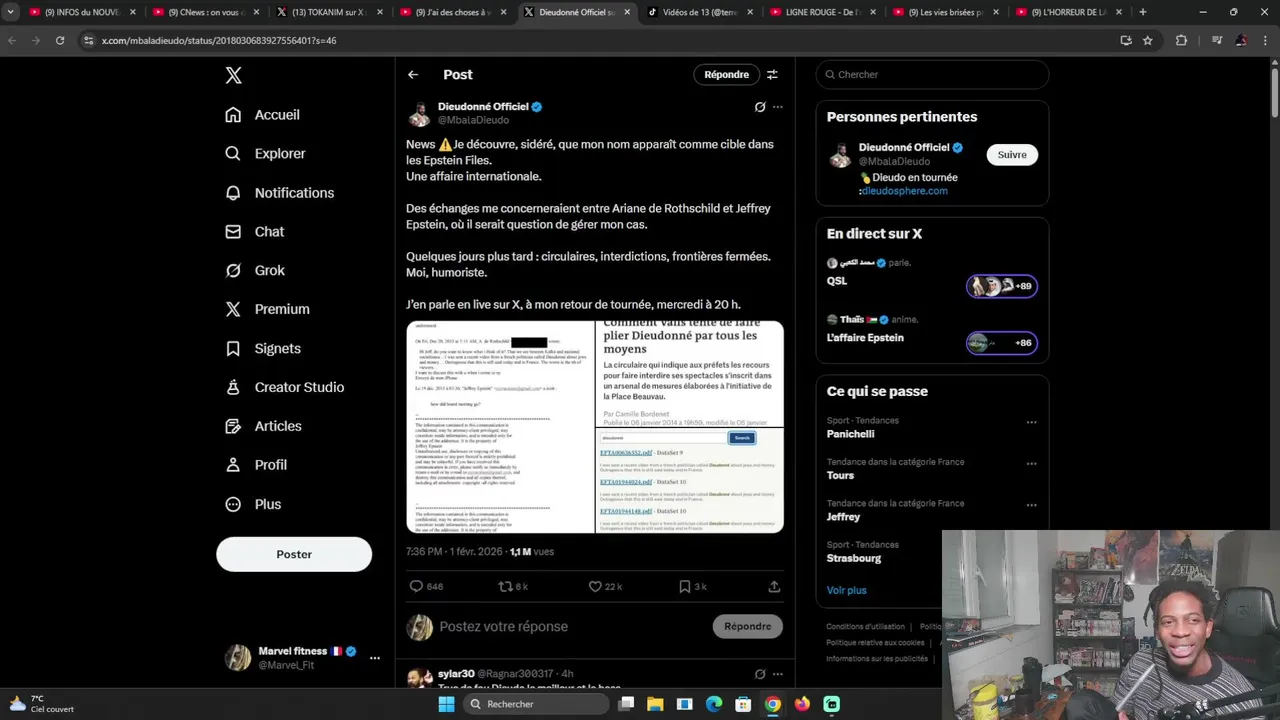Bookmark this page with star icon
1280x720 pixels.
[x=1147, y=40]
